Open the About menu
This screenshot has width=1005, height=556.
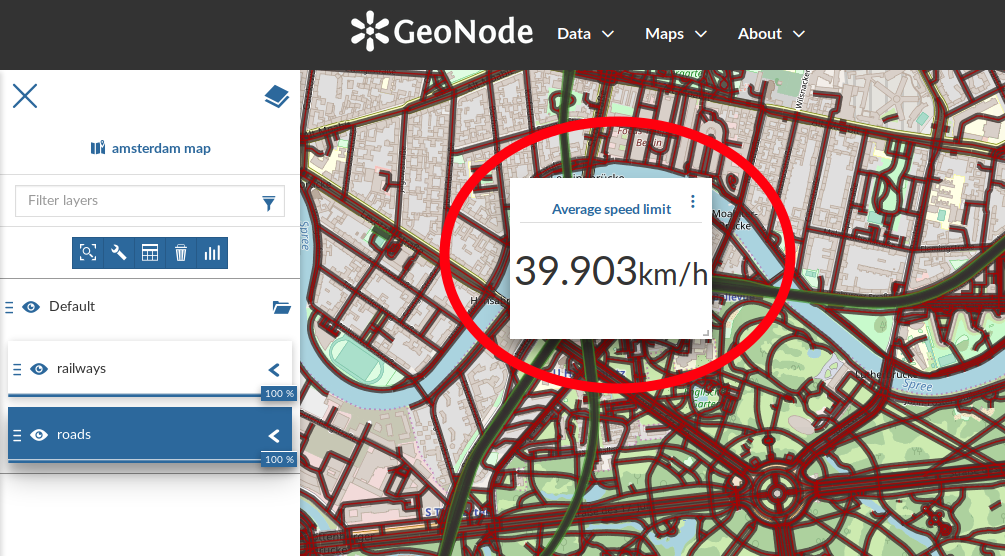pyautogui.click(x=771, y=34)
